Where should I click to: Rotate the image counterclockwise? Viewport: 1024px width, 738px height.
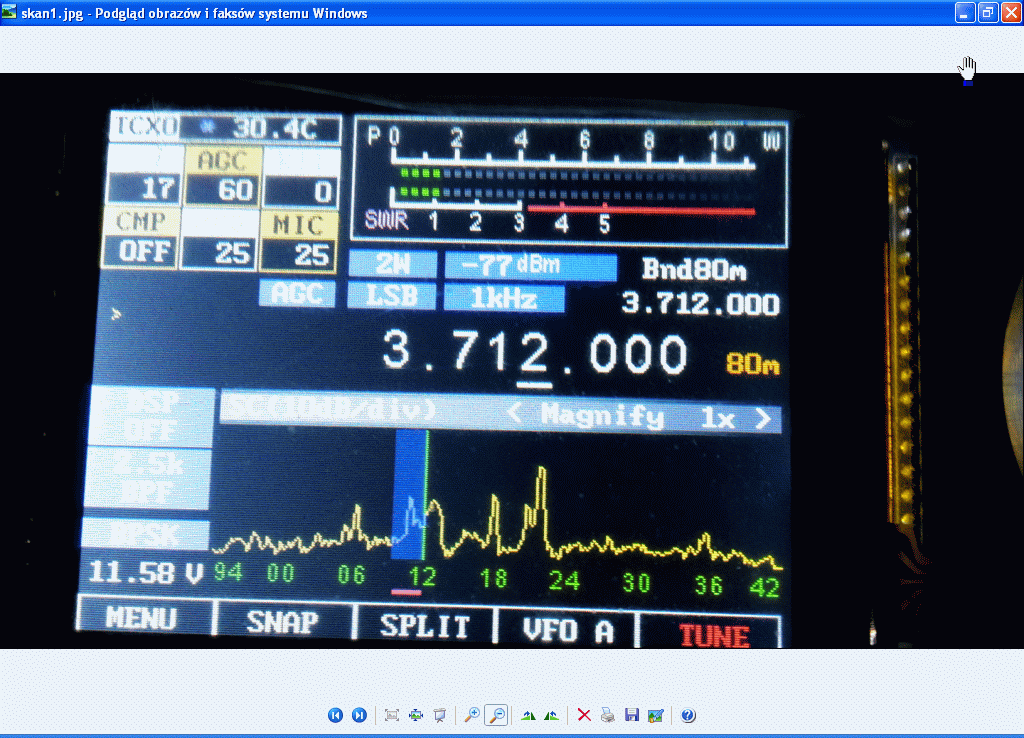point(551,715)
